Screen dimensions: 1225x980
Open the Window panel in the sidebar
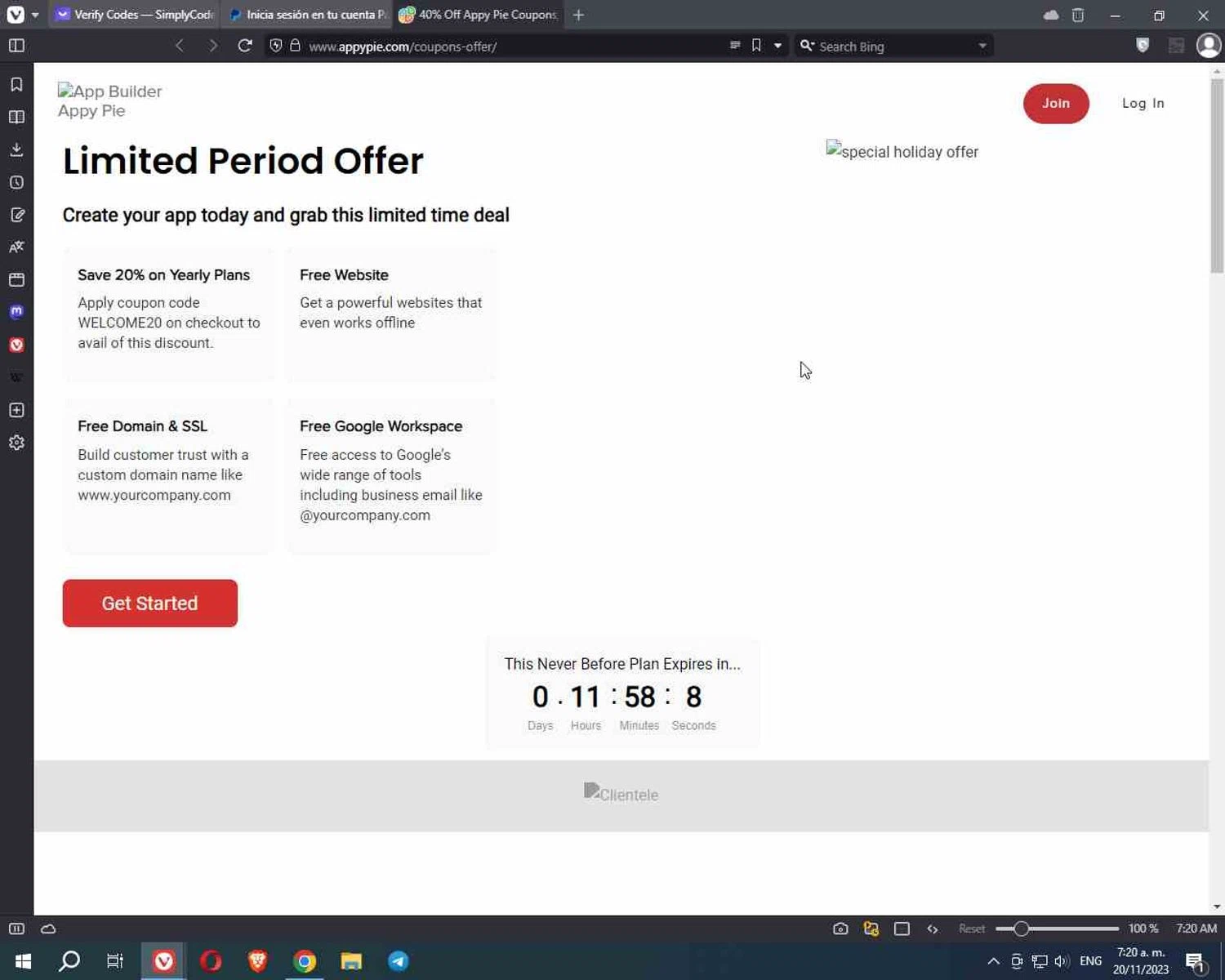pos(16,279)
